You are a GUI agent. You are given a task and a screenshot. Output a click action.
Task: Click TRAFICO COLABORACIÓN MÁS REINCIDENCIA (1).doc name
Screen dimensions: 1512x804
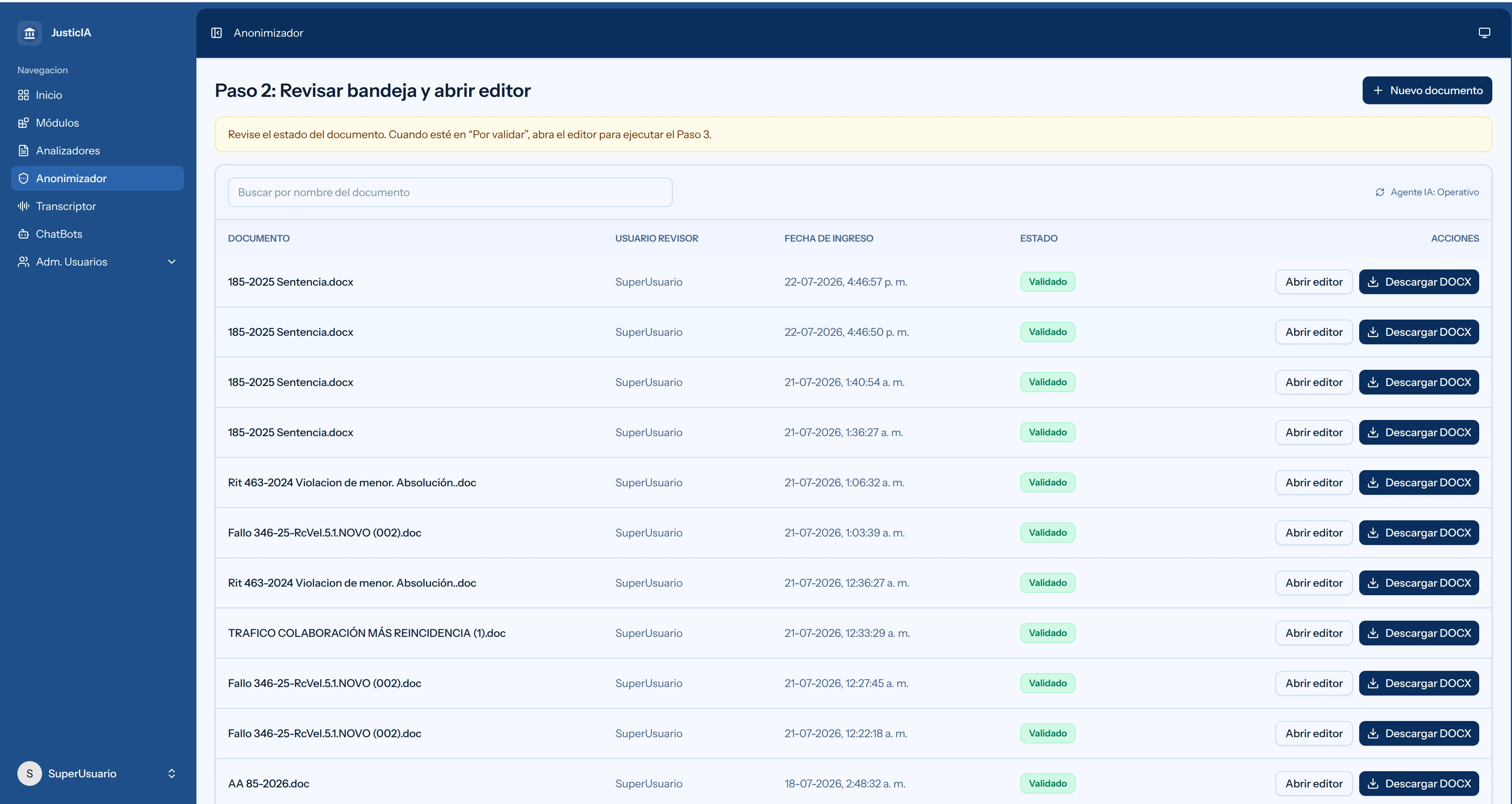click(367, 633)
